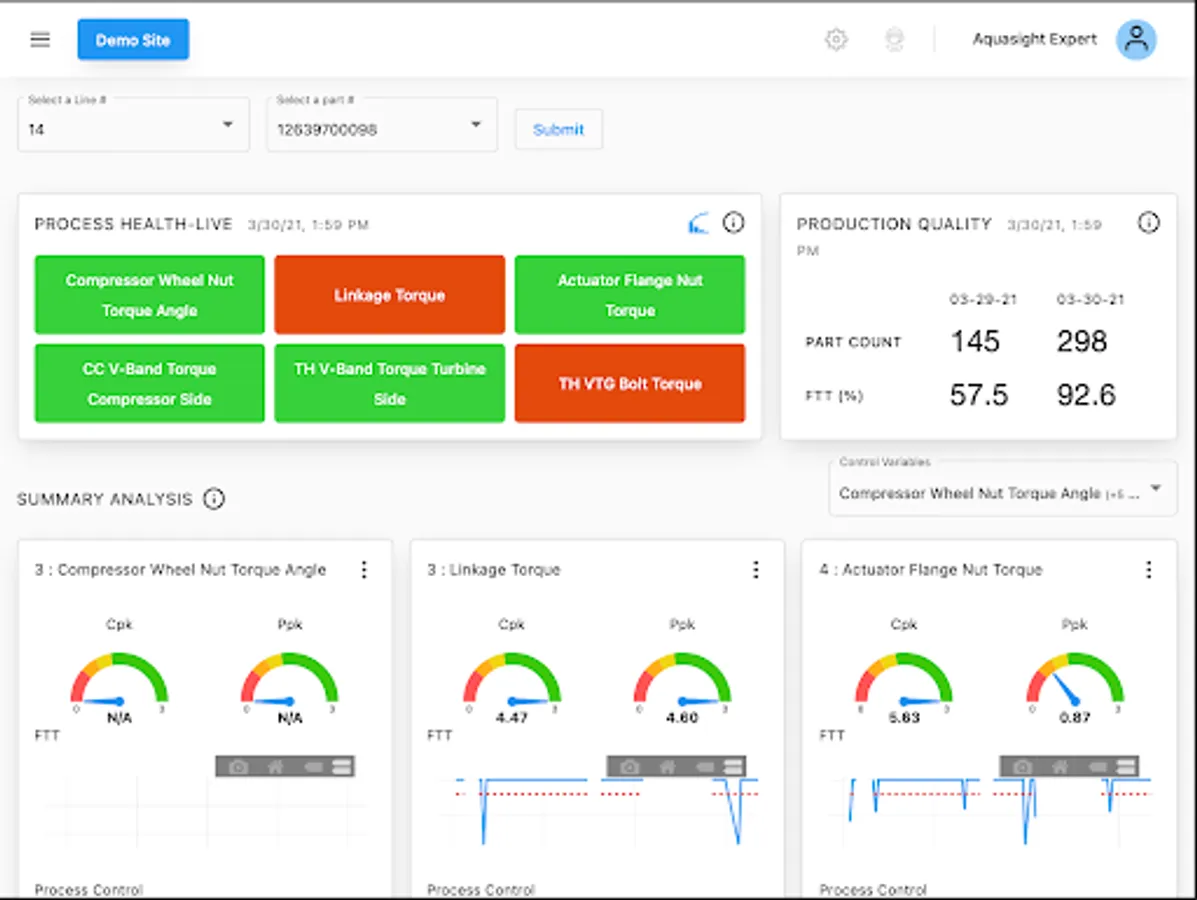Click the tag icon on Compressor Wheel Nut chart
Image resolution: width=1197 pixels, height=900 pixels.
pos(313,766)
